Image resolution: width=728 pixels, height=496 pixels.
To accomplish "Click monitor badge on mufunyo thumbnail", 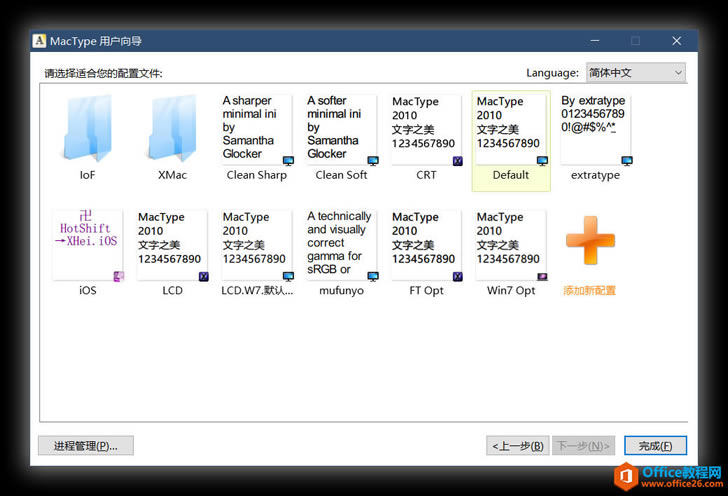I will [373, 277].
